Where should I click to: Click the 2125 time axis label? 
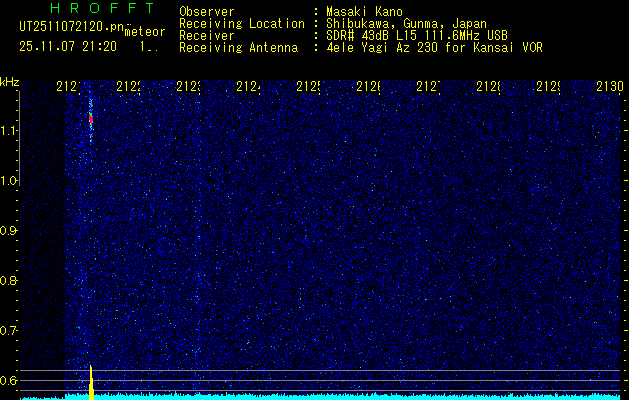309,87
